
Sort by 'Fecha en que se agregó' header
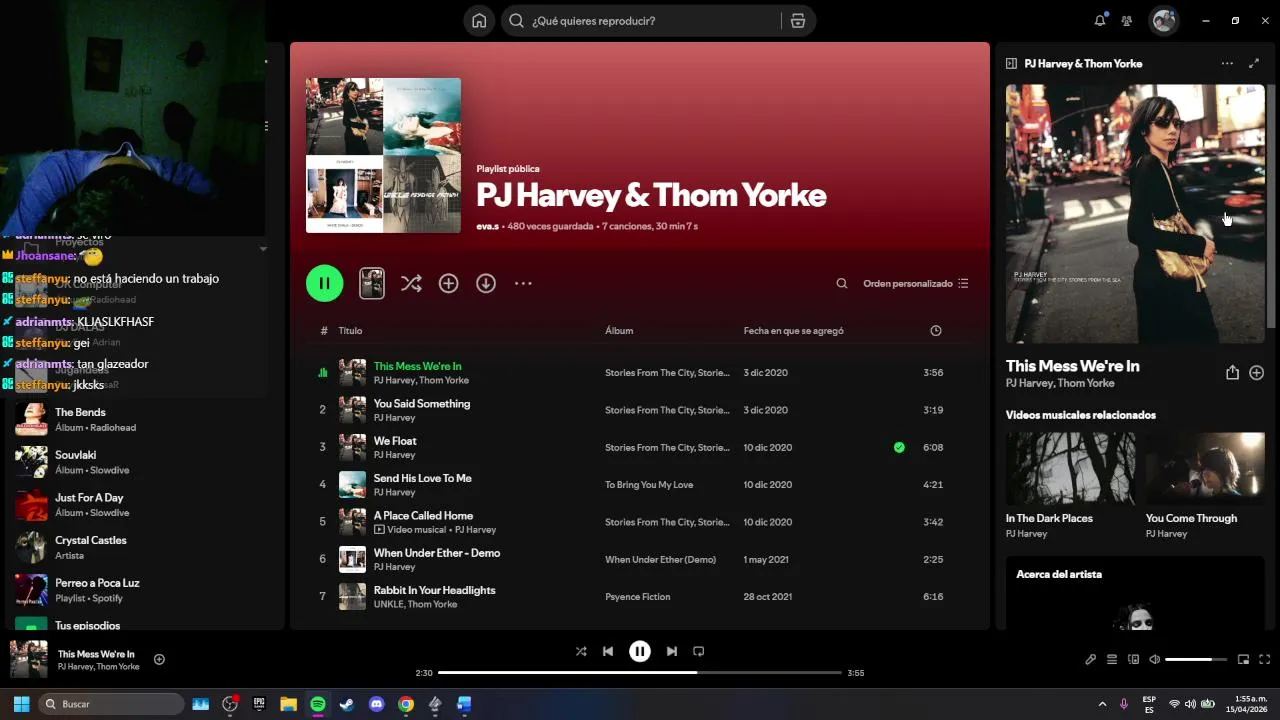pyautogui.click(x=793, y=331)
